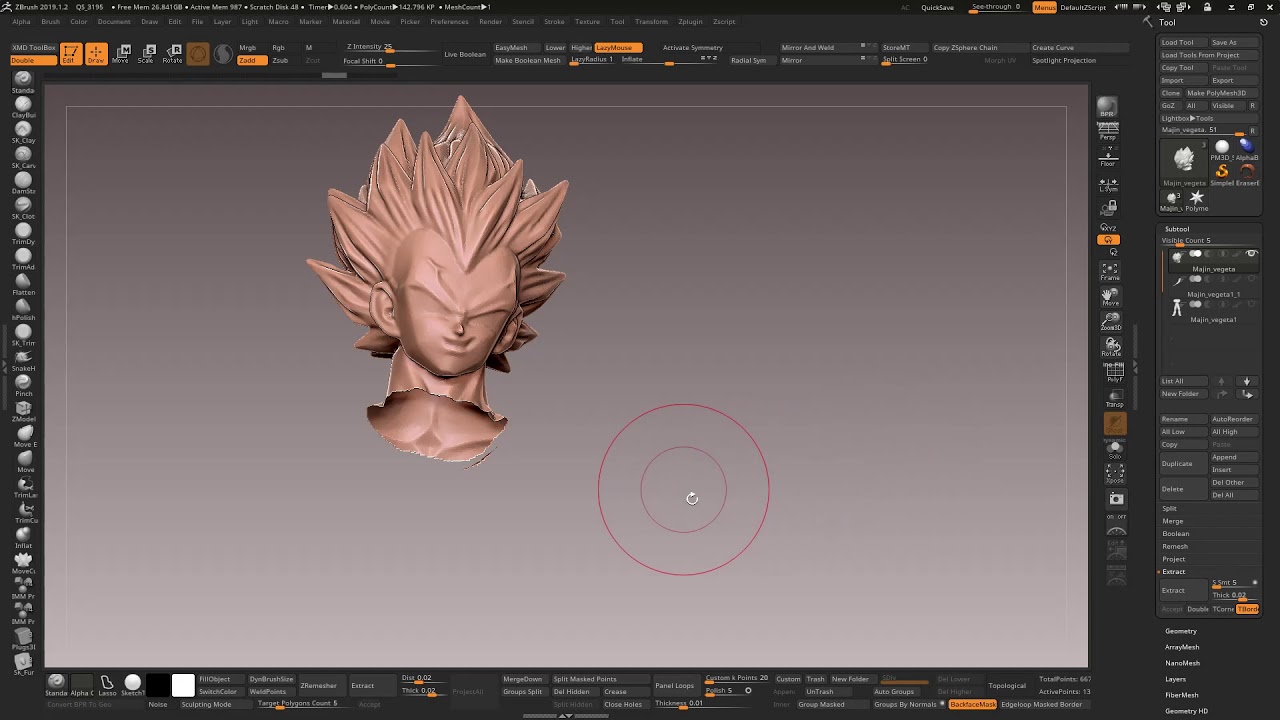Viewport: 1280px width, 720px height.
Task: Click the Make Boolean Mesh button
Action: coord(528,60)
